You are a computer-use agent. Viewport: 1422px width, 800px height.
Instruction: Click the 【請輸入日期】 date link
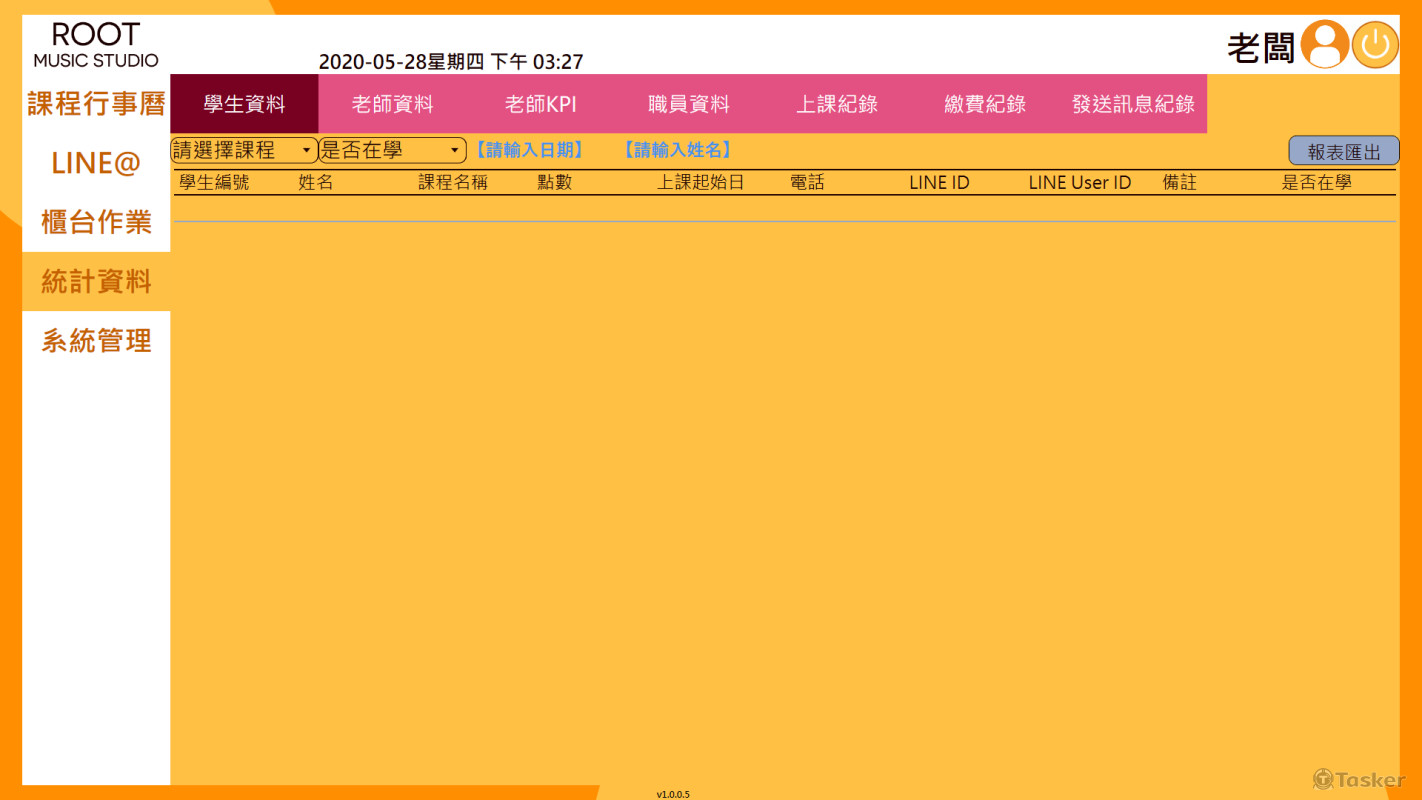point(528,150)
